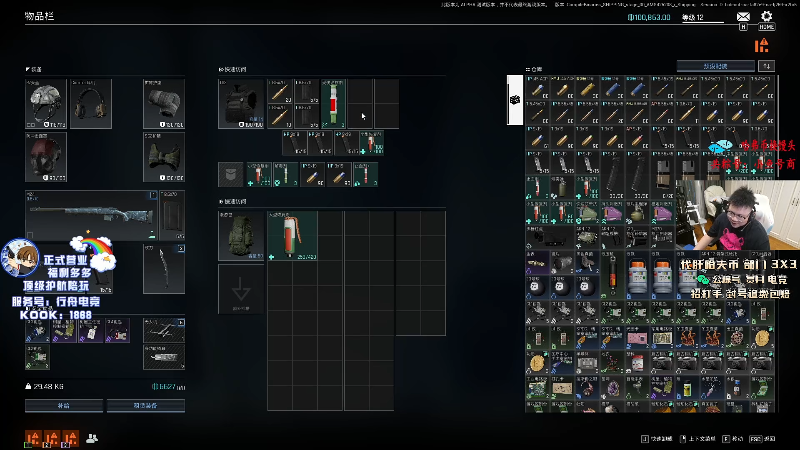Click the wide button left of sort
Image resolution: width=800 pixels, height=450 pixels.
[x=715, y=66]
